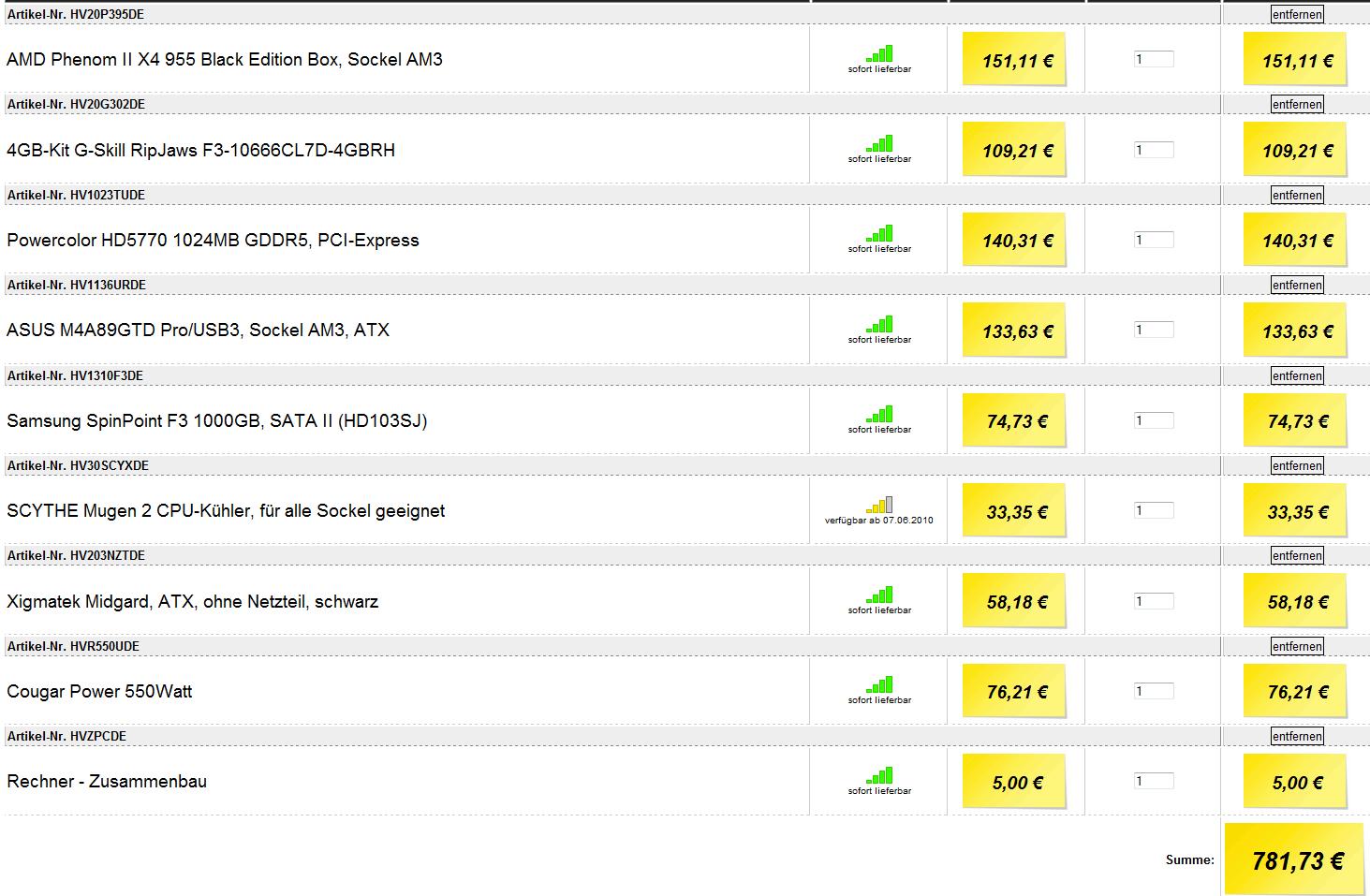The width and height of the screenshot is (1370, 896).
Task: Open ASUS M4A89GTD Pro/USB3 product name
Action: click(x=198, y=330)
